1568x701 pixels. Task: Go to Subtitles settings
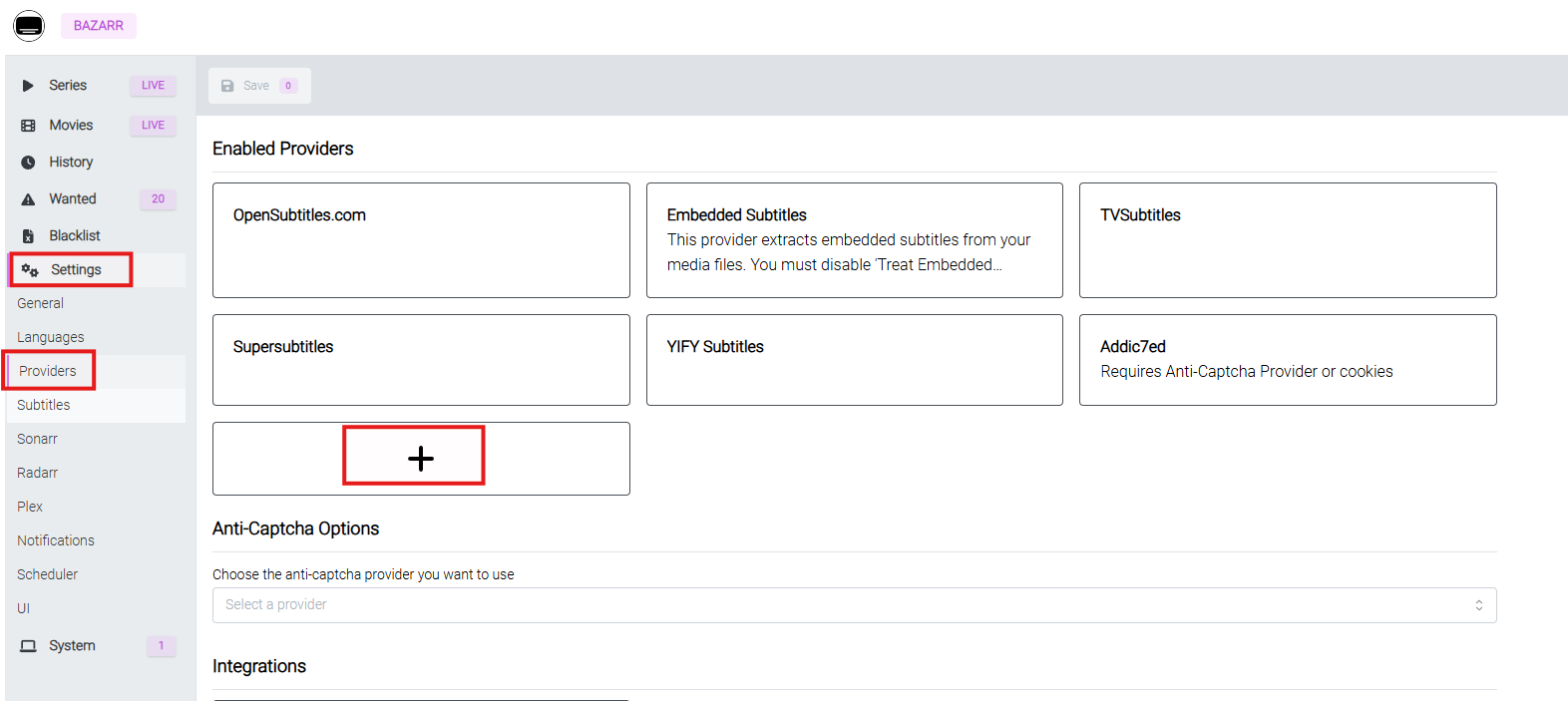tap(44, 405)
